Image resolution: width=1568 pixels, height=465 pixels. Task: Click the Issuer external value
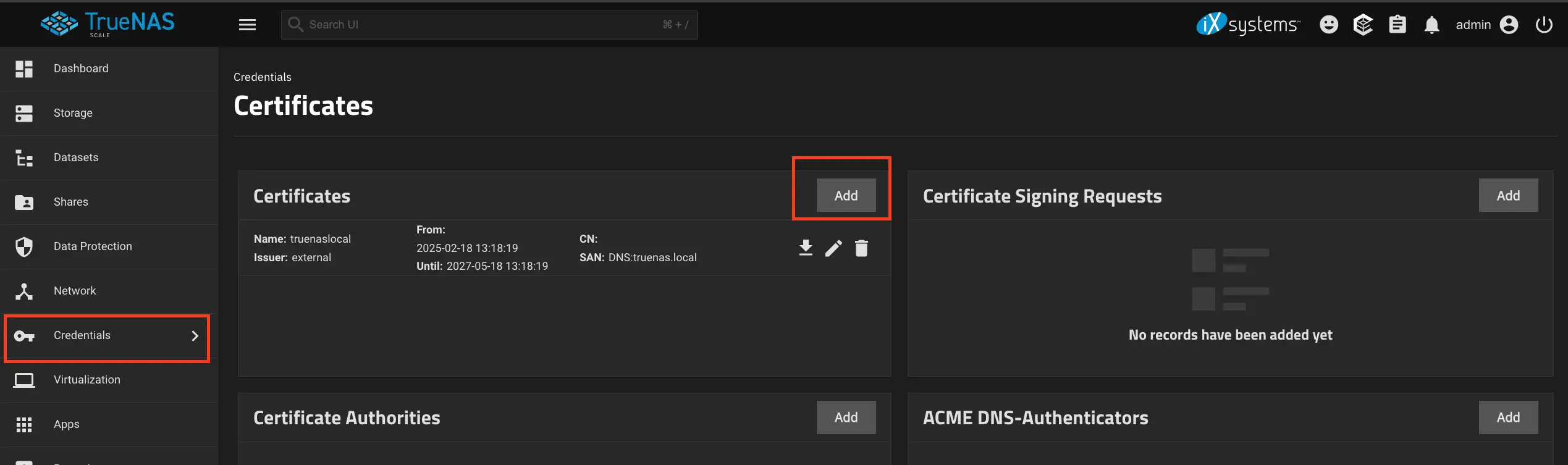[x=311, y=258]
